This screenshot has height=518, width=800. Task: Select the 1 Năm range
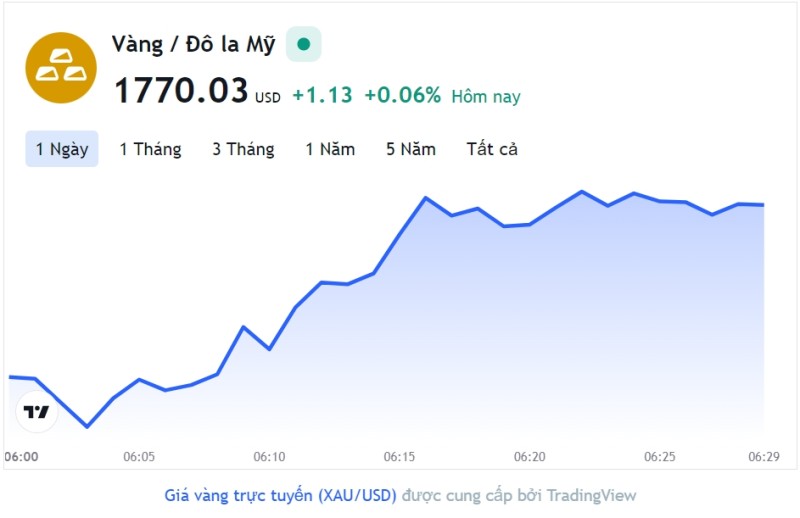coord(330,149)
